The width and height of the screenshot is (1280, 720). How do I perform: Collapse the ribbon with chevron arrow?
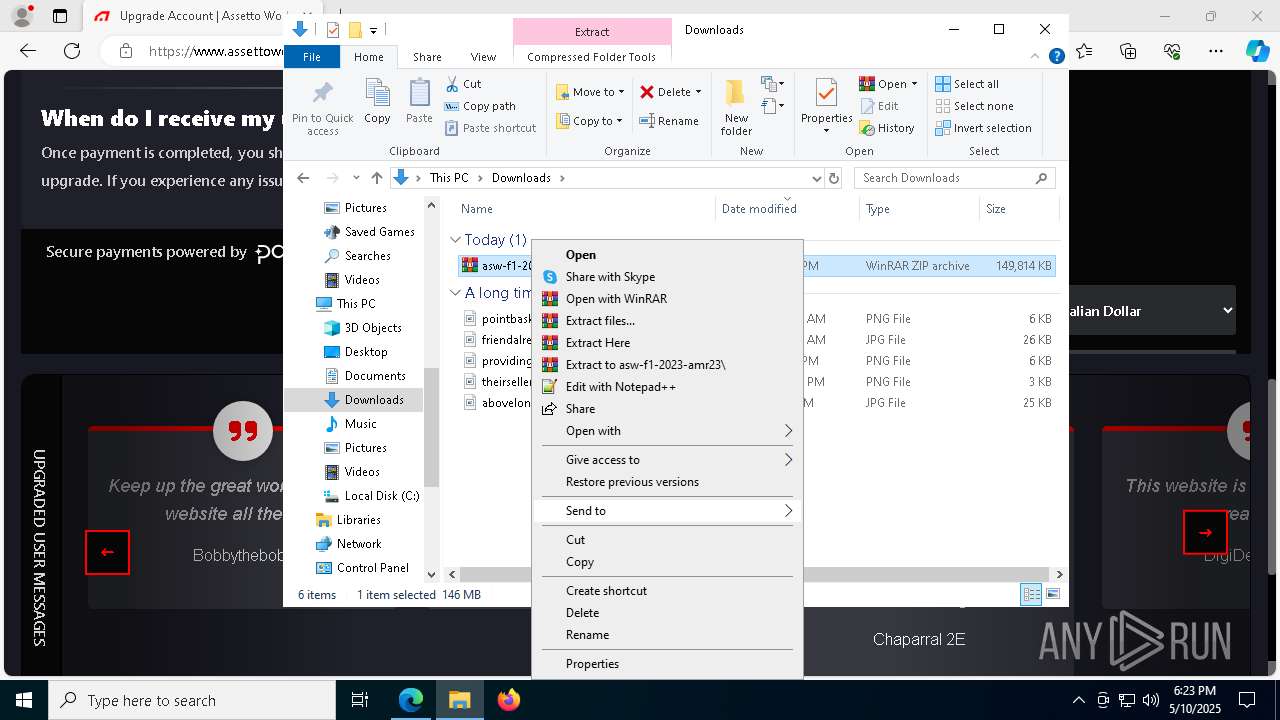tap(1035, 57)
